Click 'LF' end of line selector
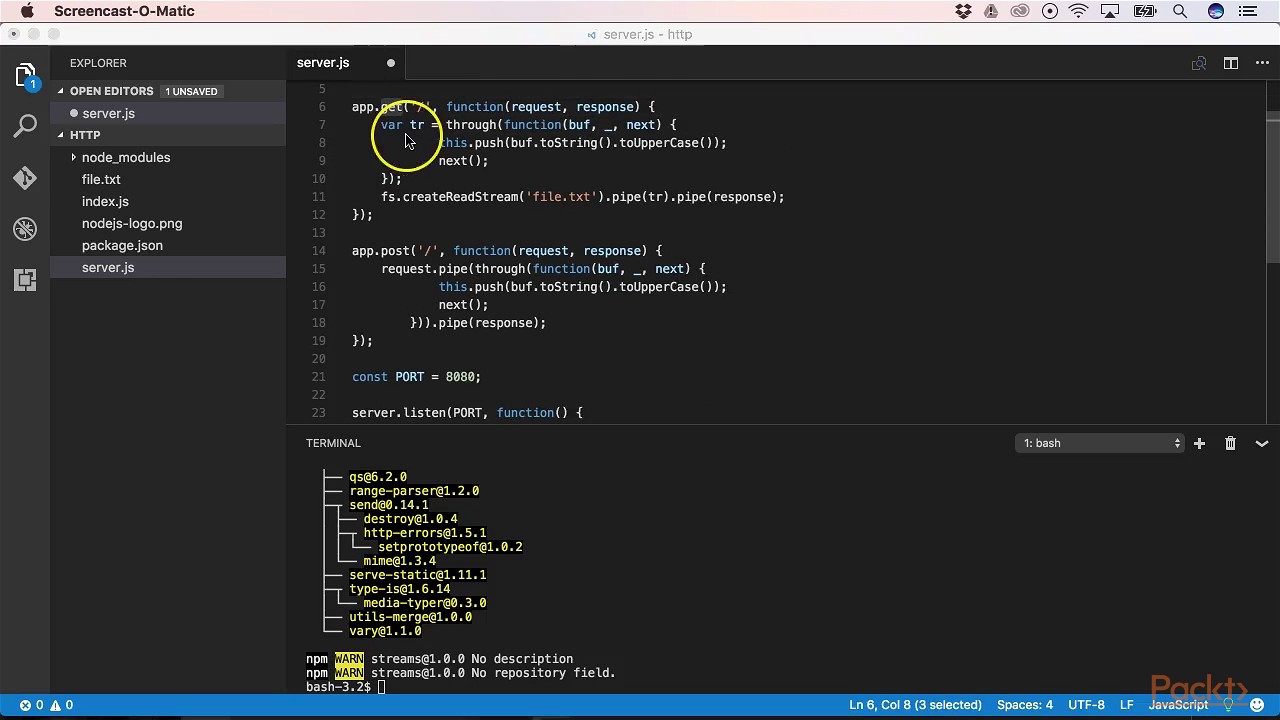Image resolution: width=1280 pixels, height=720 pixels. [x=1127, y=705]
